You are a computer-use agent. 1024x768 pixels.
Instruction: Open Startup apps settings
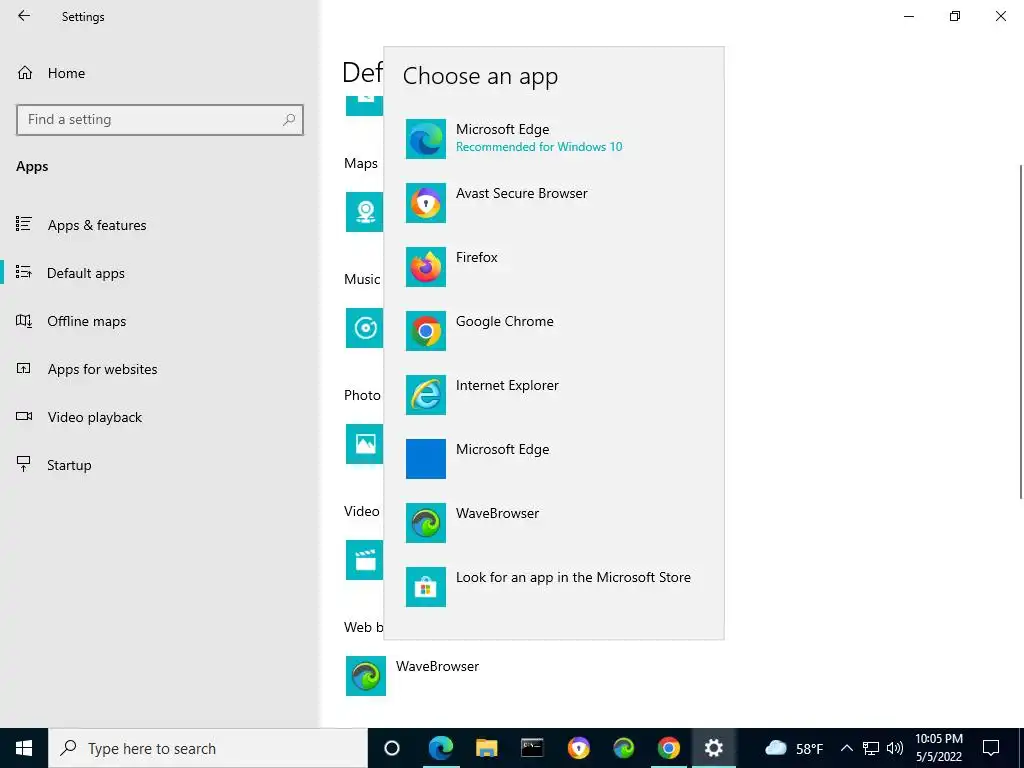(53, 465)
